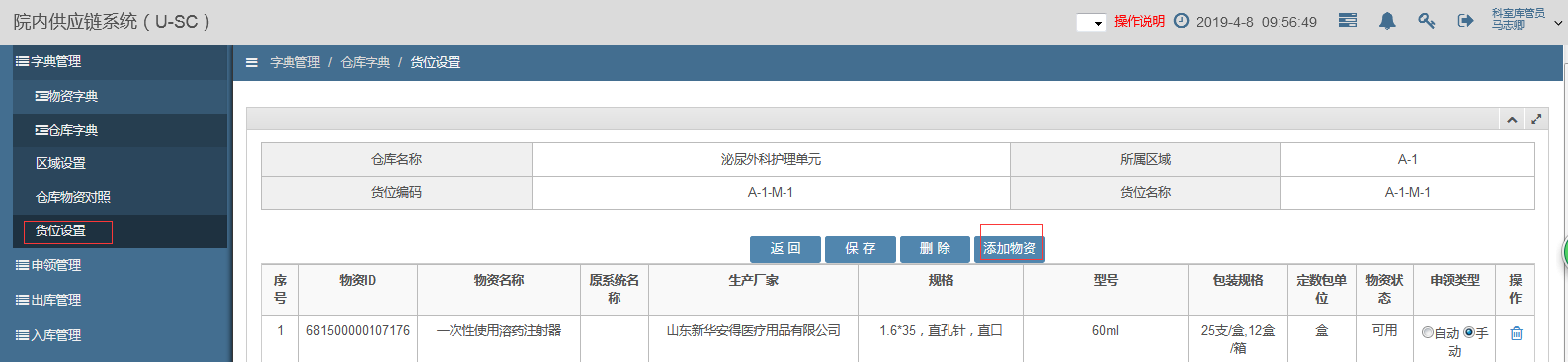
Task: Click the 删除 button
Action: 935,249
